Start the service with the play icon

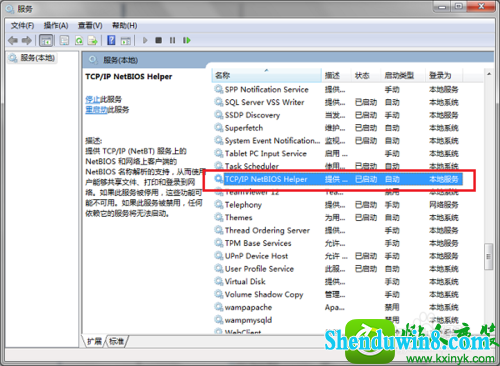[145, 40]
